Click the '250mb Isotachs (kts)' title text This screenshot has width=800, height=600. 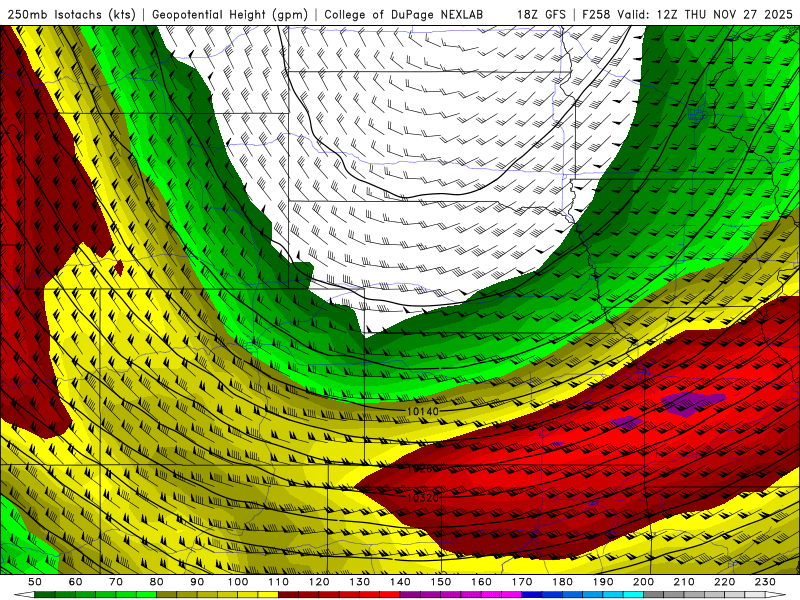71,14
